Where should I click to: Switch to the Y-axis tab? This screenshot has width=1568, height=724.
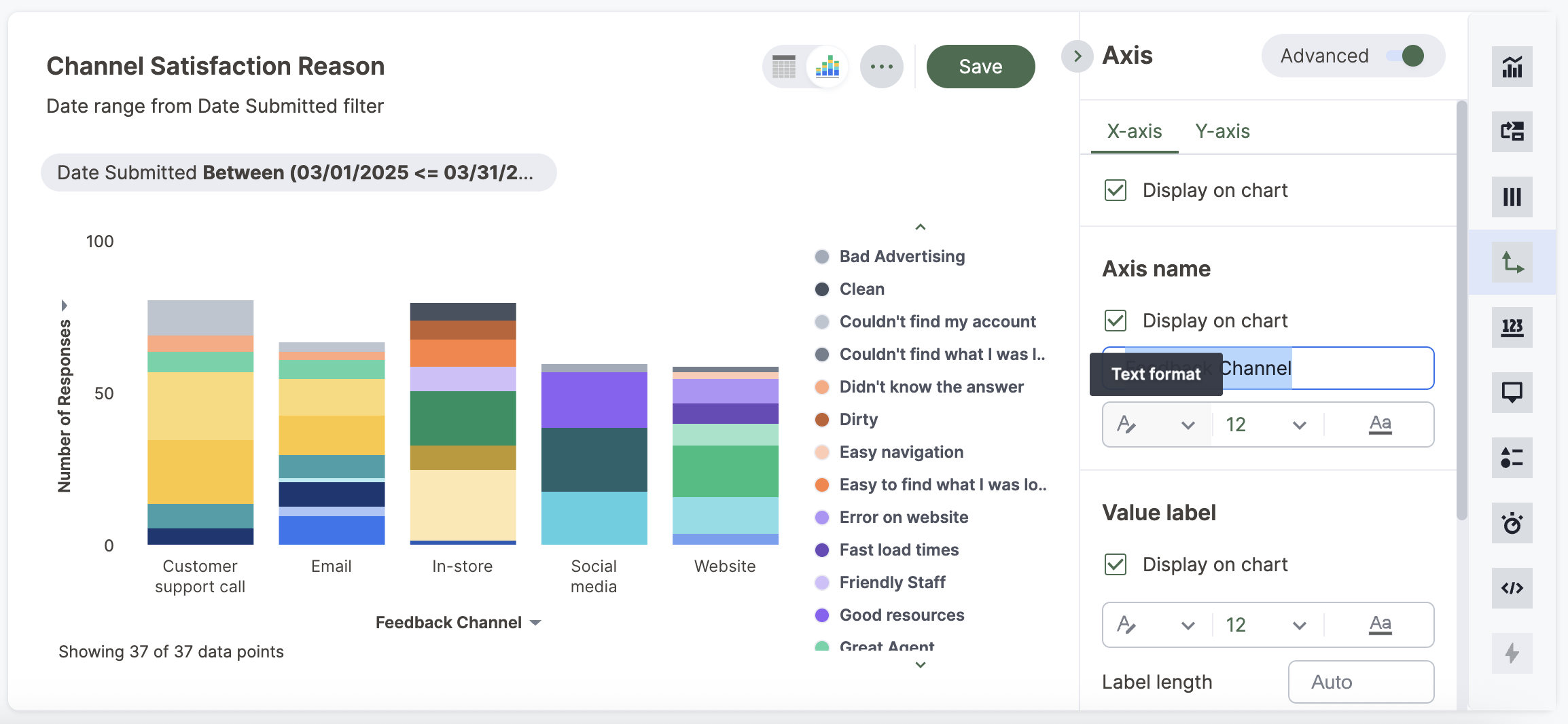(1222, 131)
